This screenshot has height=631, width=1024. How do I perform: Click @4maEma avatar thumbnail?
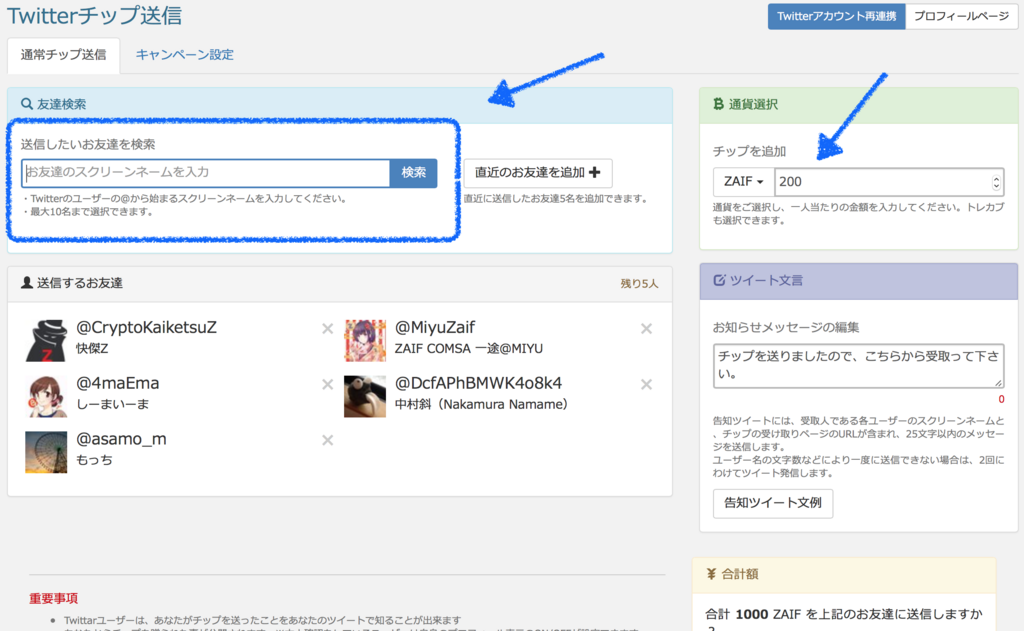click(x=46, y=396)
